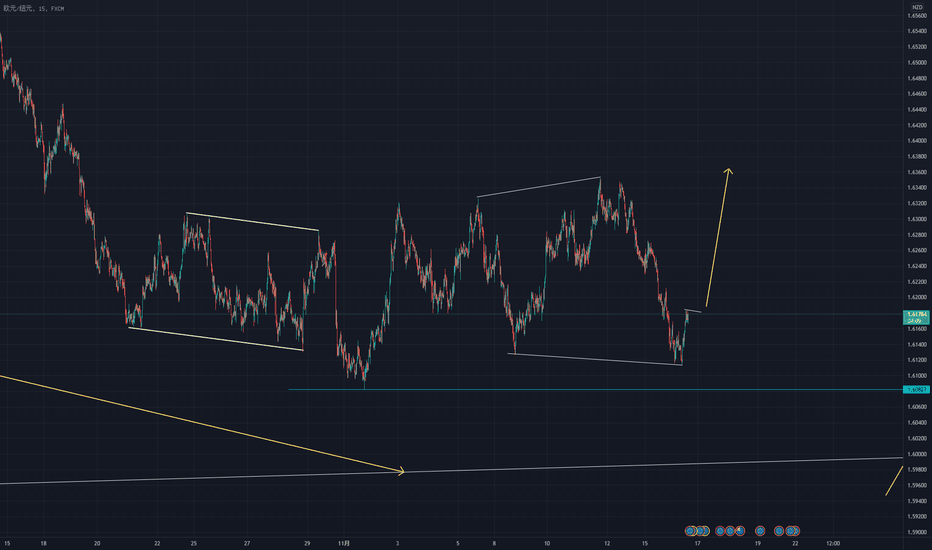Click the date 3 on time axis
Viewport: 932px width, 550px height.
click(x=397, y=543)
